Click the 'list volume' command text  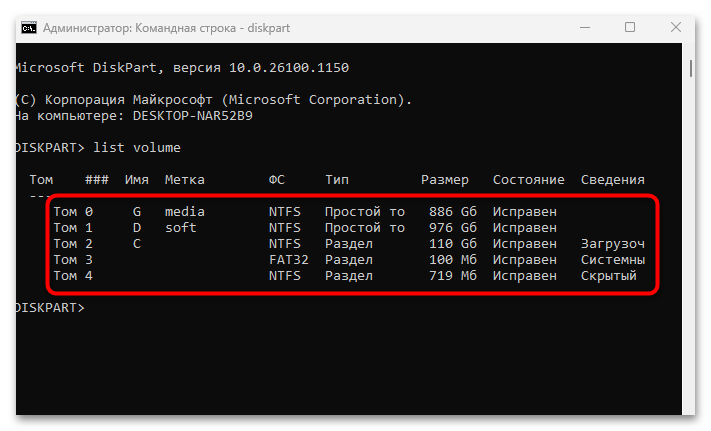[136, 148]
